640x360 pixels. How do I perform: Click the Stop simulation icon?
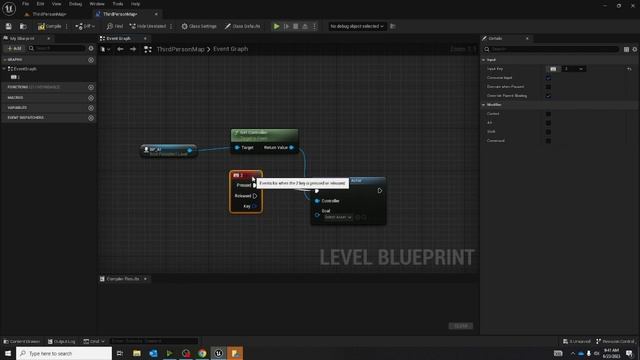(296, 26)
